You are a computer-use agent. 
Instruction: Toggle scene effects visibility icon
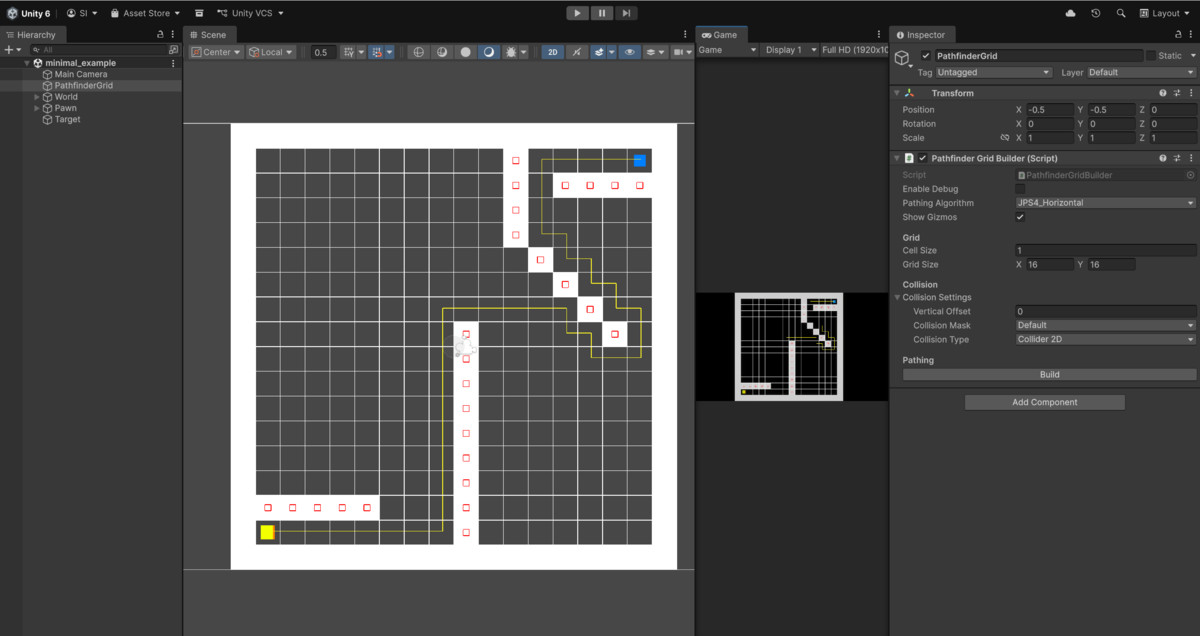tap(599, 51)
